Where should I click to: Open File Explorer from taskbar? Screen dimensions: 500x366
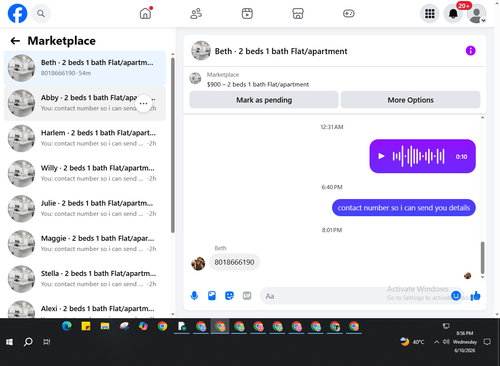(105, 326)
